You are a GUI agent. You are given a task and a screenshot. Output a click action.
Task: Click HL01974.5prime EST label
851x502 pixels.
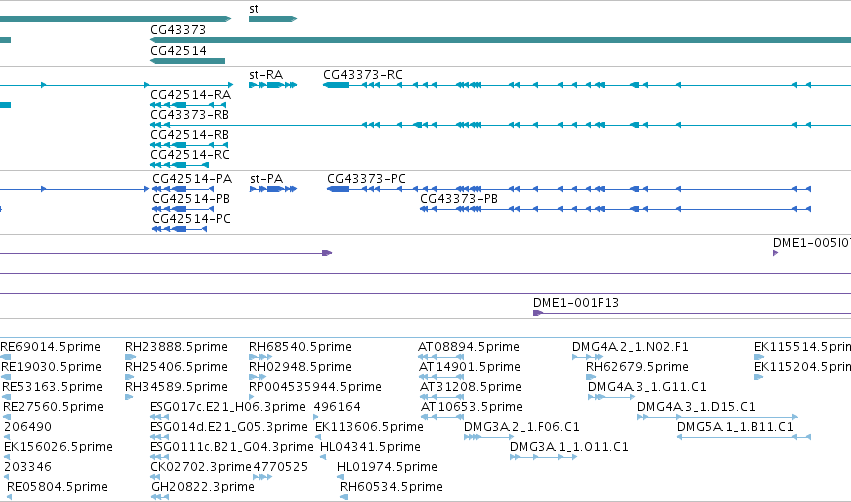(x=388, y=467)
